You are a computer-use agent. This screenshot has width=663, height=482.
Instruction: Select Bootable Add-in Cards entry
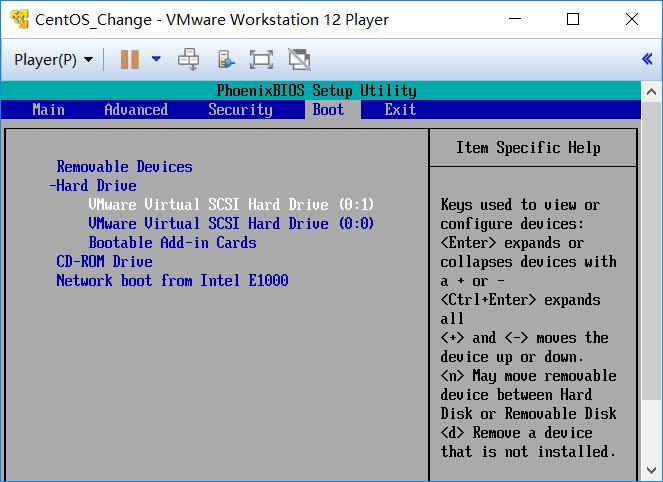click(173, 243)
